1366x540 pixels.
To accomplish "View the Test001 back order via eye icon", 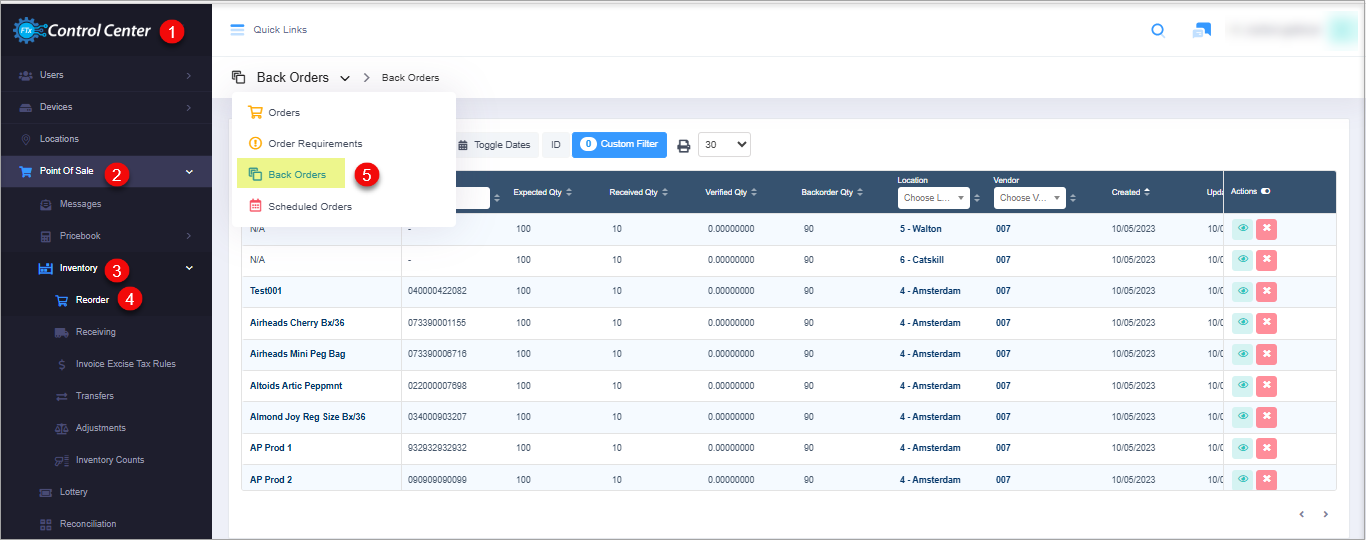I will [x=1242, y=291].
